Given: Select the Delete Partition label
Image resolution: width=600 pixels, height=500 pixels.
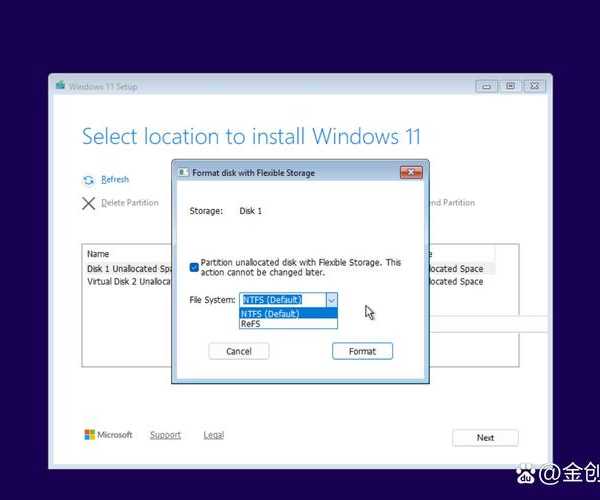Looking at the screenshot, I should tap(130, 203).
